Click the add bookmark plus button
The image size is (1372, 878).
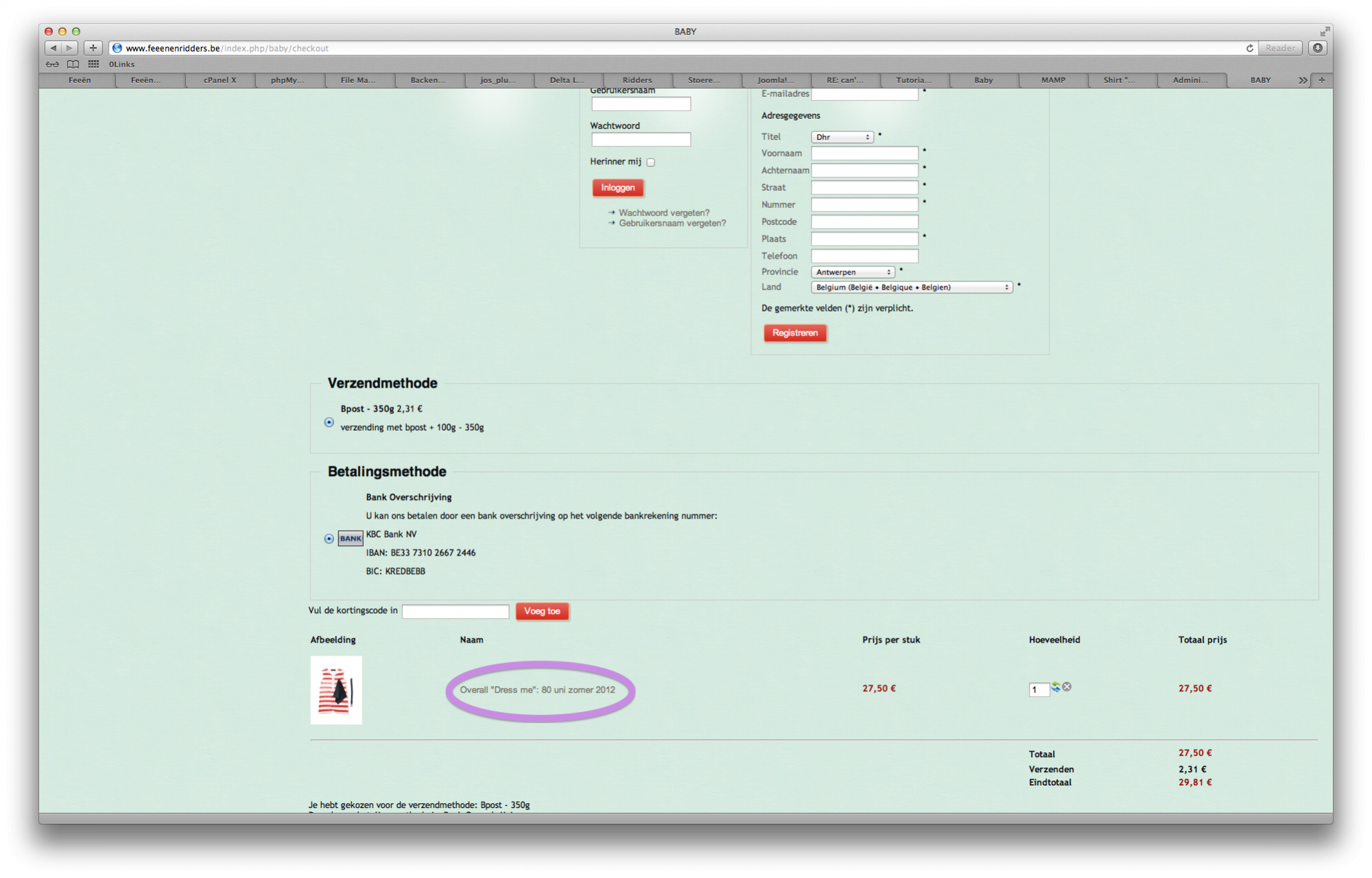pyautogui.click(x=93, y=48)
